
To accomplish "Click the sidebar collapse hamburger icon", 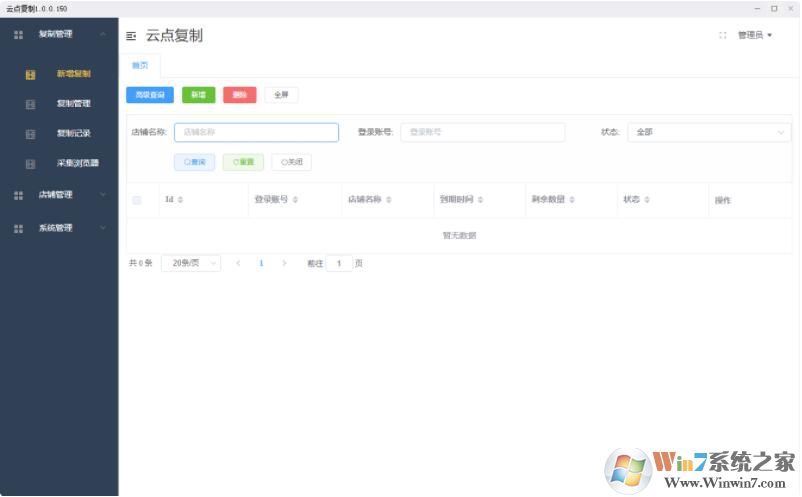I will click(131, 36).
